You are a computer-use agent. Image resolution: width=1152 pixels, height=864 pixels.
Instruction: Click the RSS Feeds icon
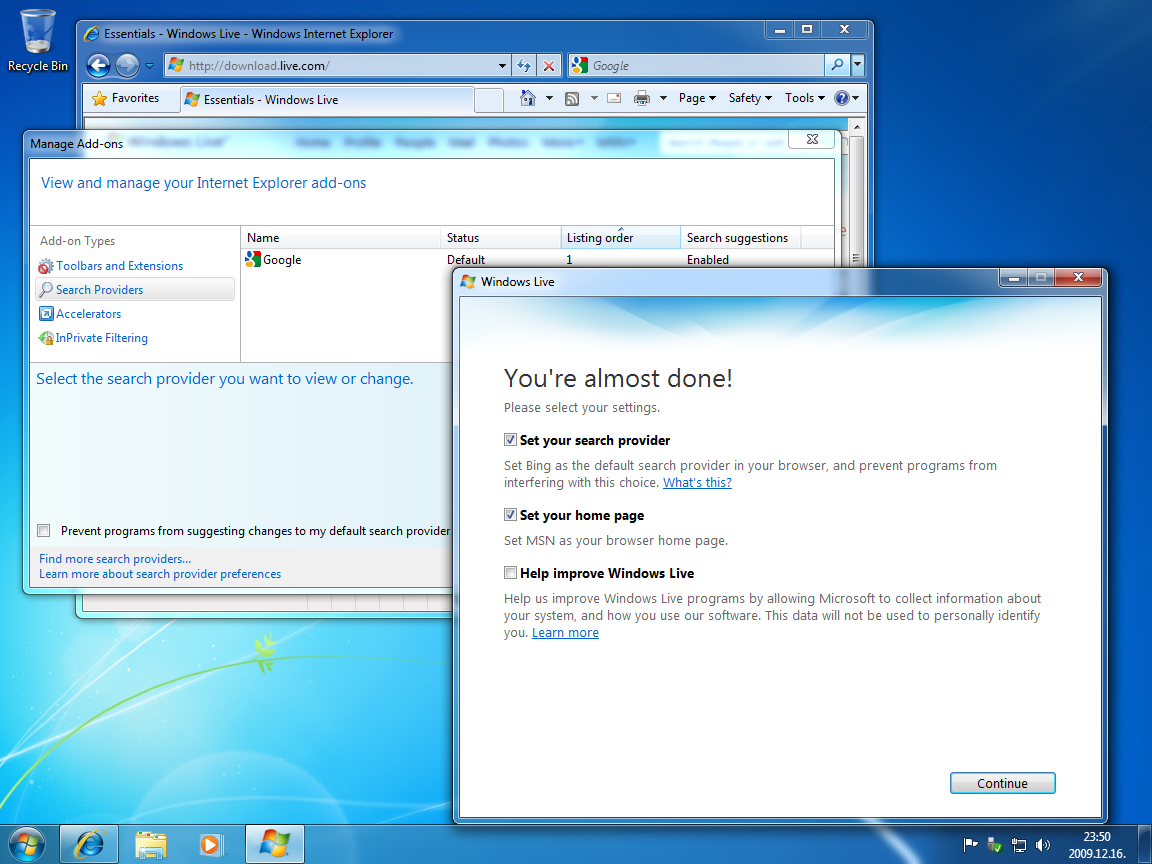pos(572,98)
